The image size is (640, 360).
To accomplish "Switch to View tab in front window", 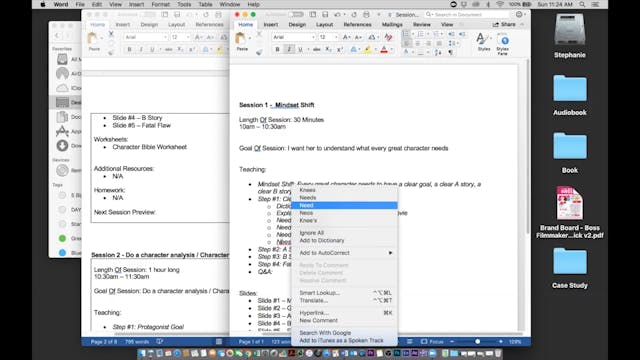I will (447, 24).
